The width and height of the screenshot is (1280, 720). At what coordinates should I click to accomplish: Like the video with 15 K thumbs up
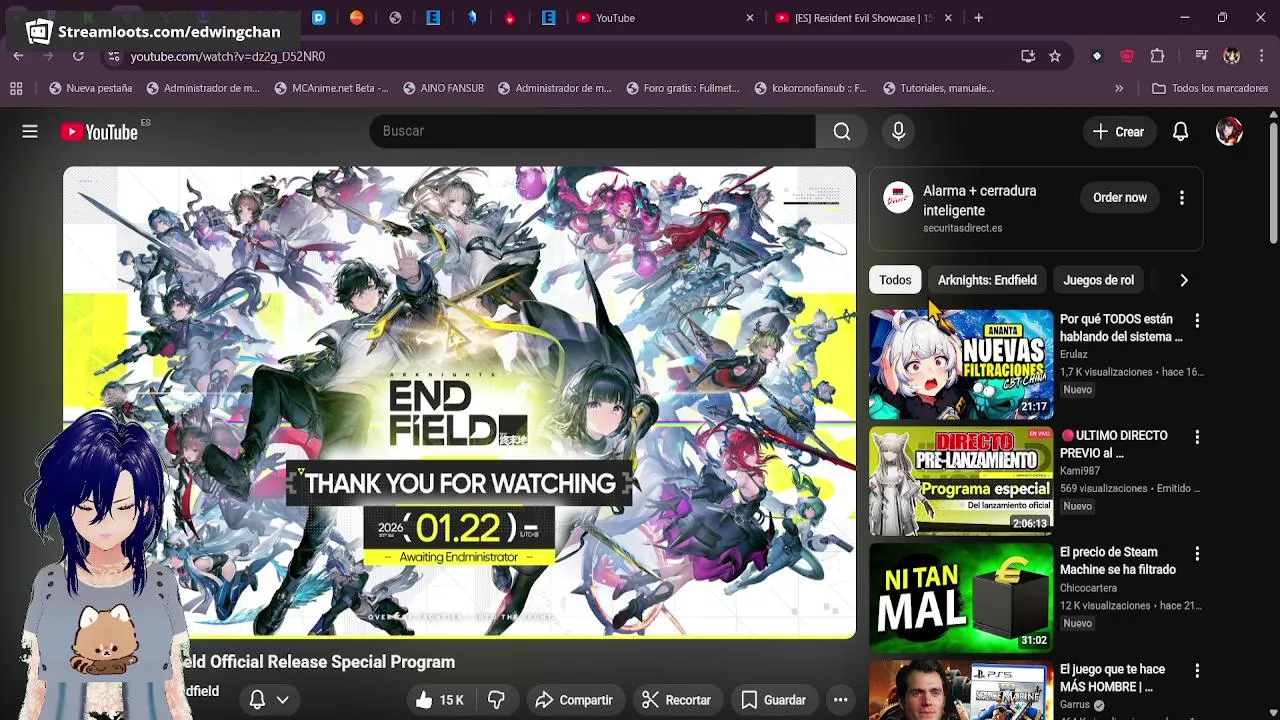tap(440, 700)
